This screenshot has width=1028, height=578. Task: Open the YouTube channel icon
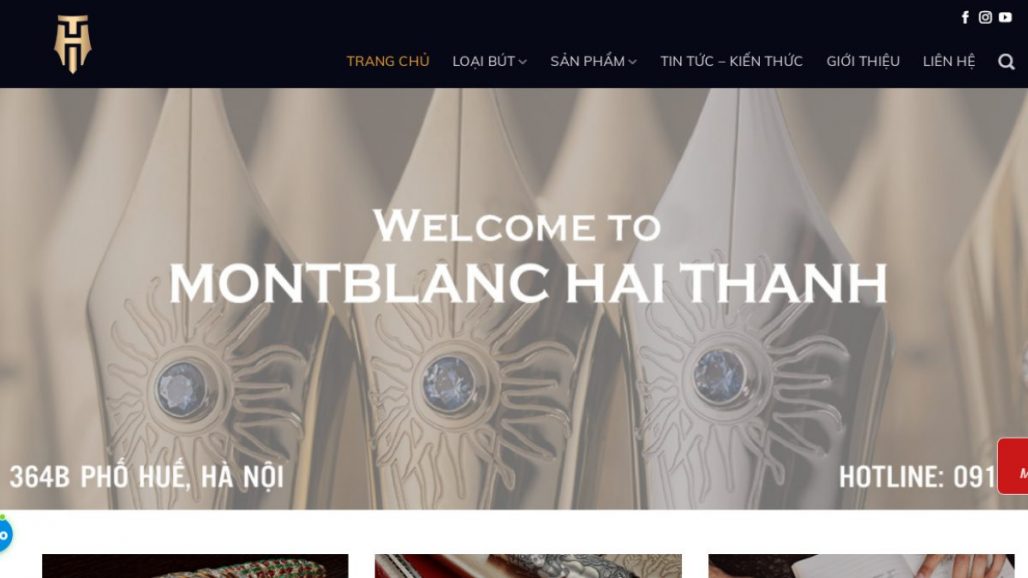click(1006, 18)
